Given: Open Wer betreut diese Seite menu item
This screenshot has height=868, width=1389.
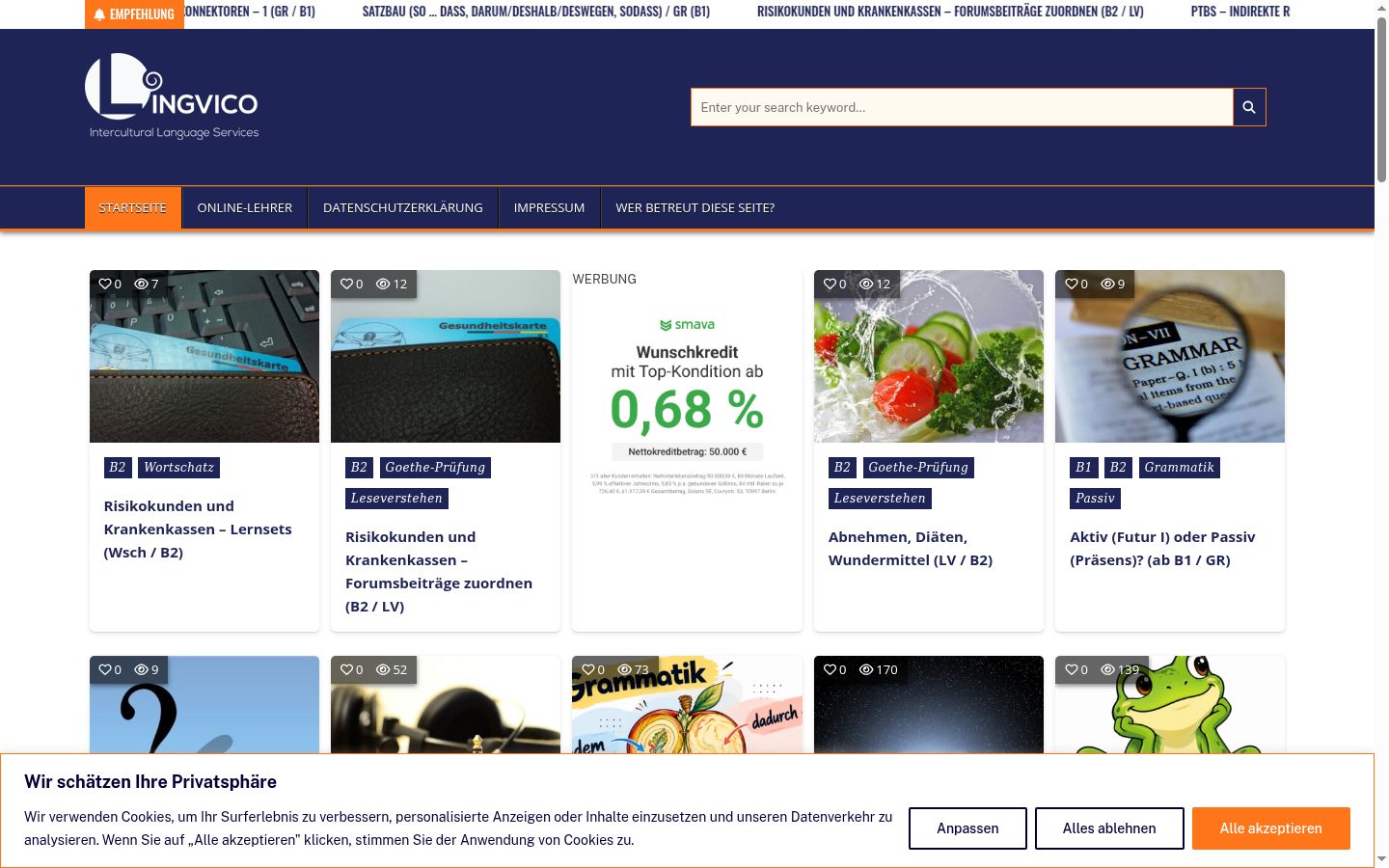Looking at the screenshot, I should (695, 207).
